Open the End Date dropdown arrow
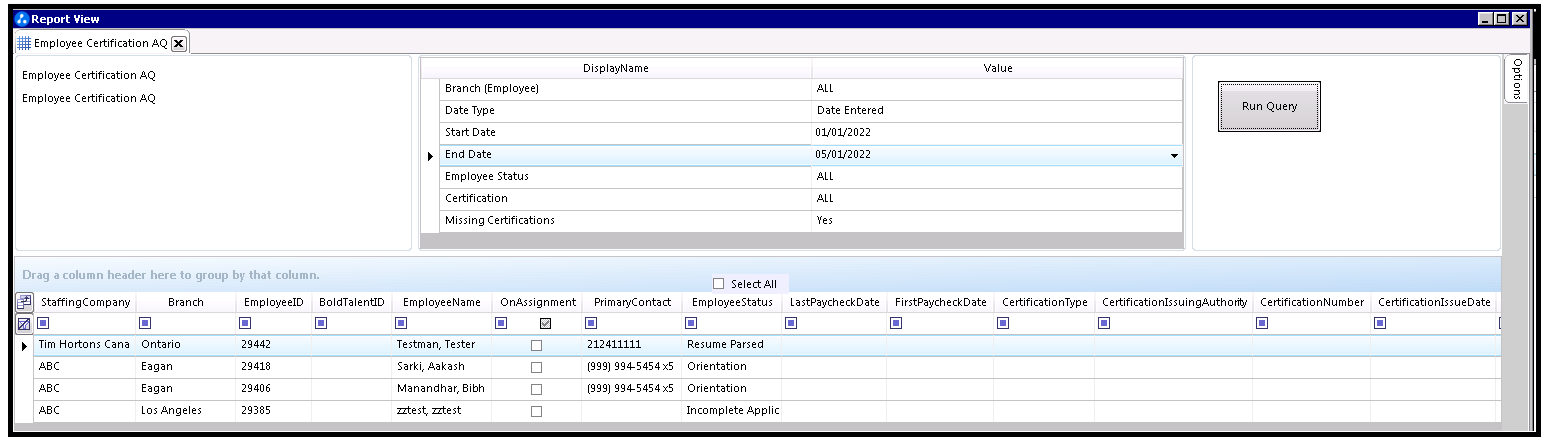This screenshot has width=1551, height=443. point(1173,155)
